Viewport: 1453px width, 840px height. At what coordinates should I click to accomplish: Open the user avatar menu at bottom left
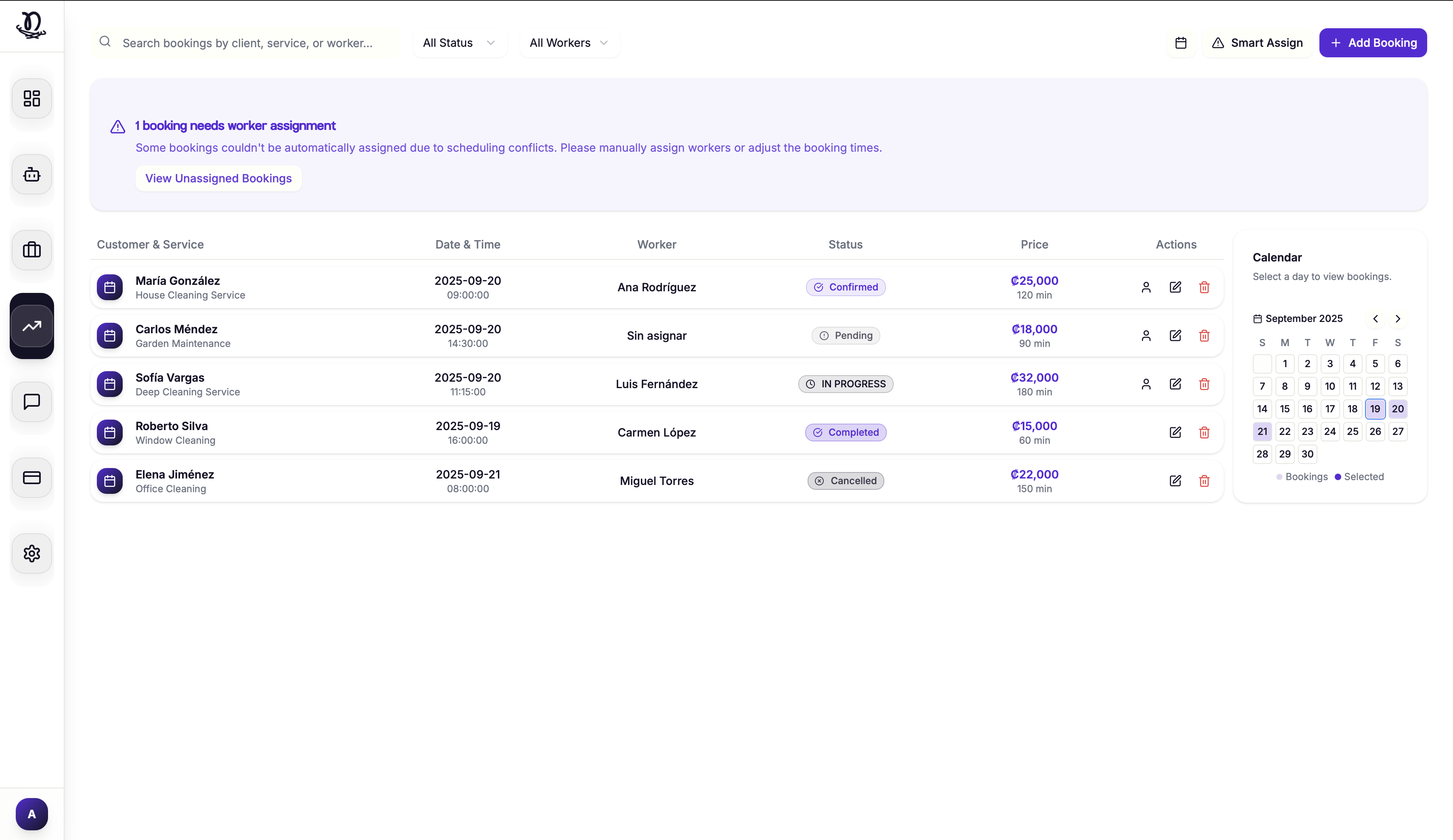31,813
